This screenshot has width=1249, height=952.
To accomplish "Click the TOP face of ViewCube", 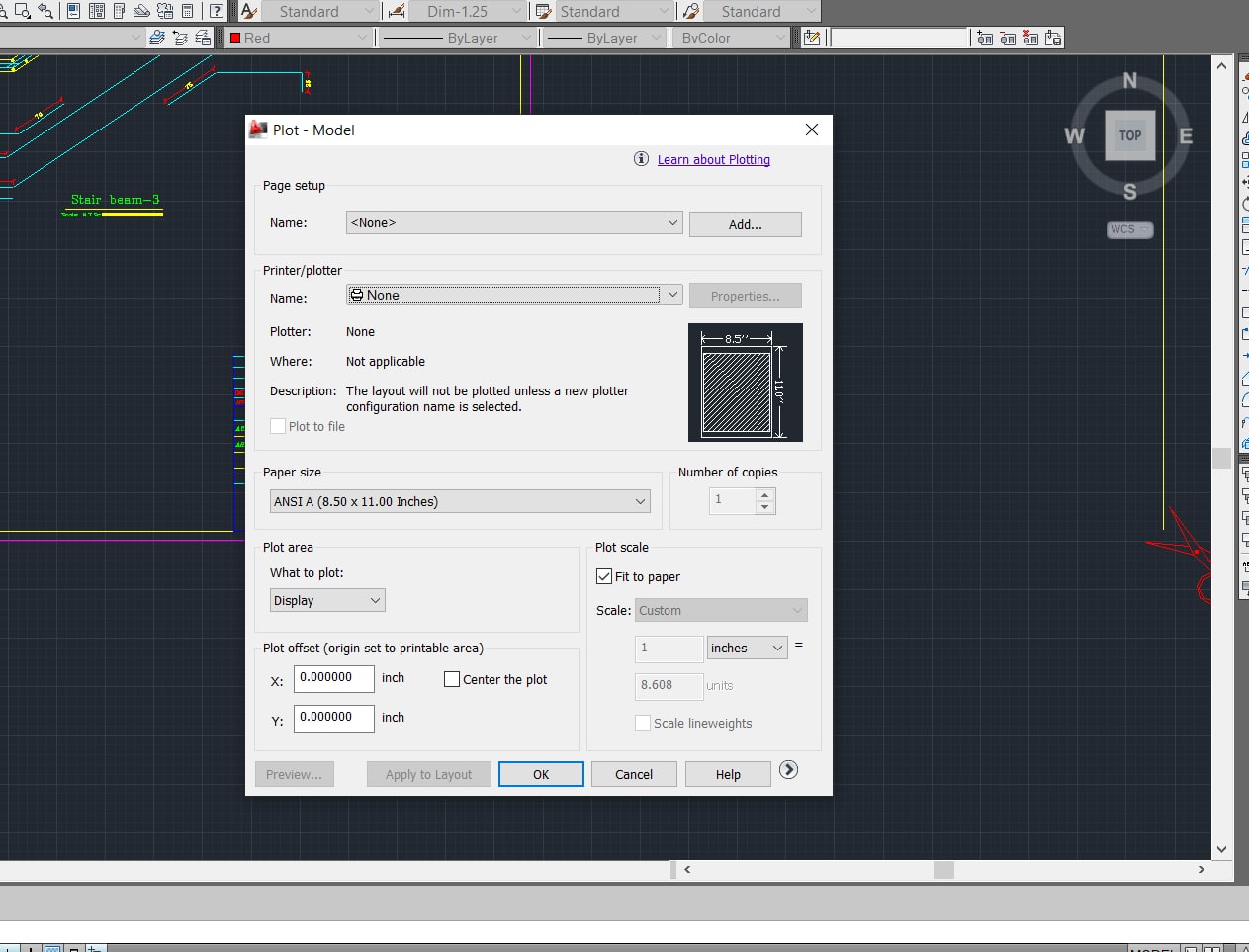I will (x=1129, y=135).
